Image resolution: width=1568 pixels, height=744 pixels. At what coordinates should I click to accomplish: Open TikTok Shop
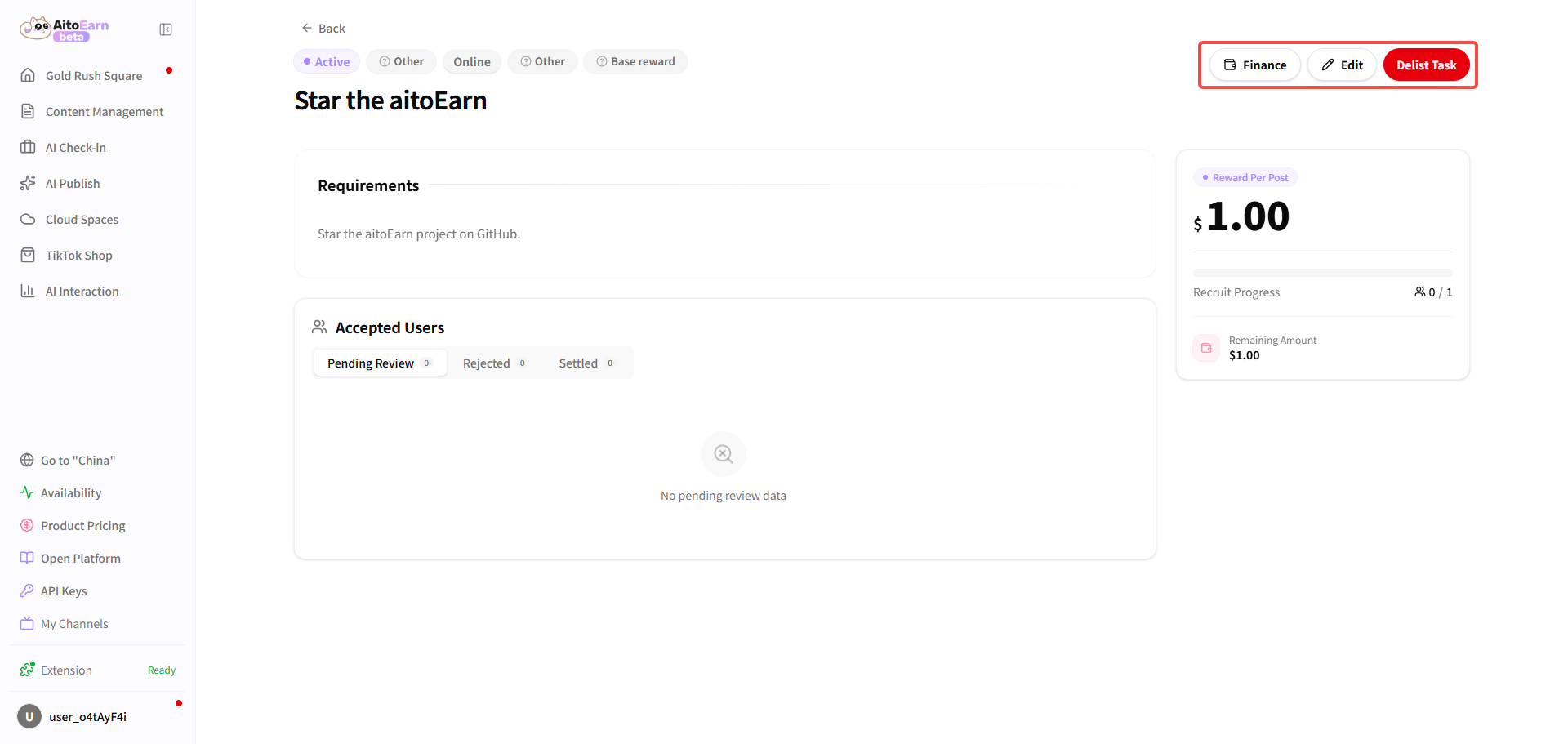tap(98, 255)
